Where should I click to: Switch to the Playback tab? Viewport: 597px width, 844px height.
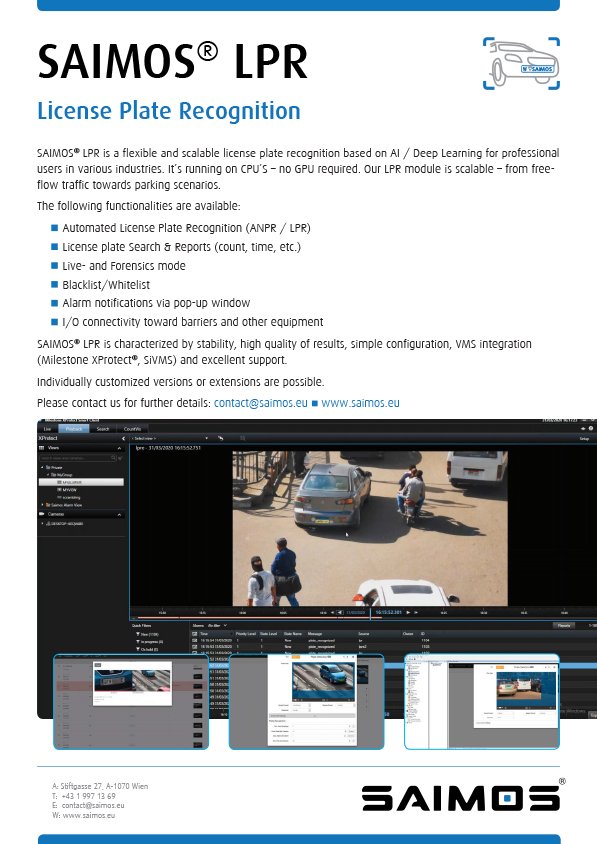click(74, 429)
